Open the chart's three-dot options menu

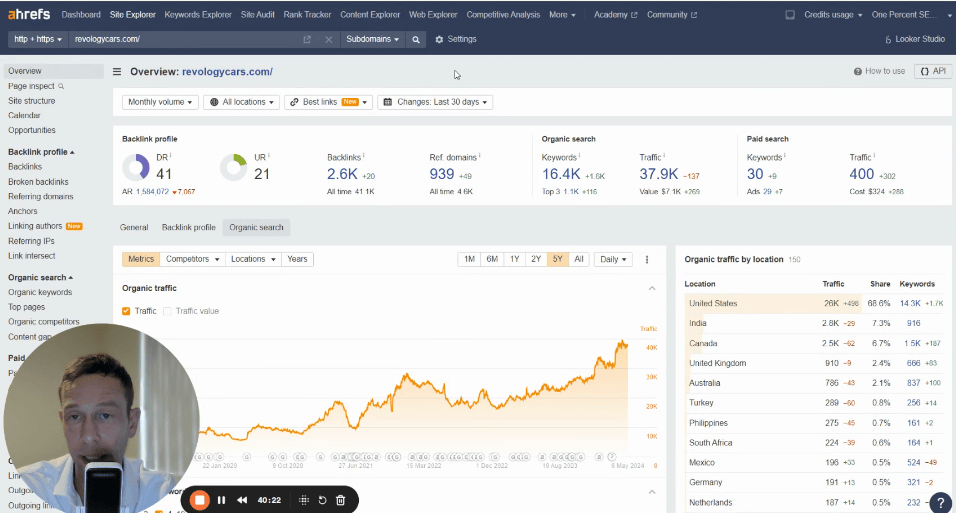point(646,259)
